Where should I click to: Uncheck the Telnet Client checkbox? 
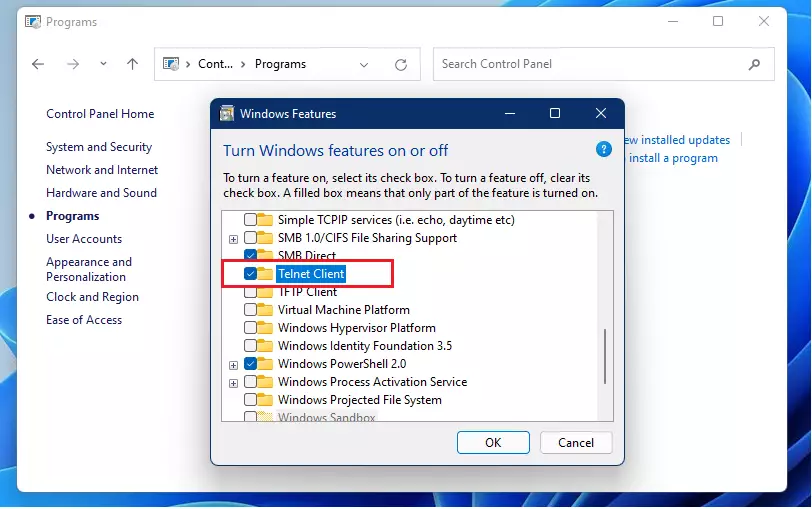click(250, 273)
